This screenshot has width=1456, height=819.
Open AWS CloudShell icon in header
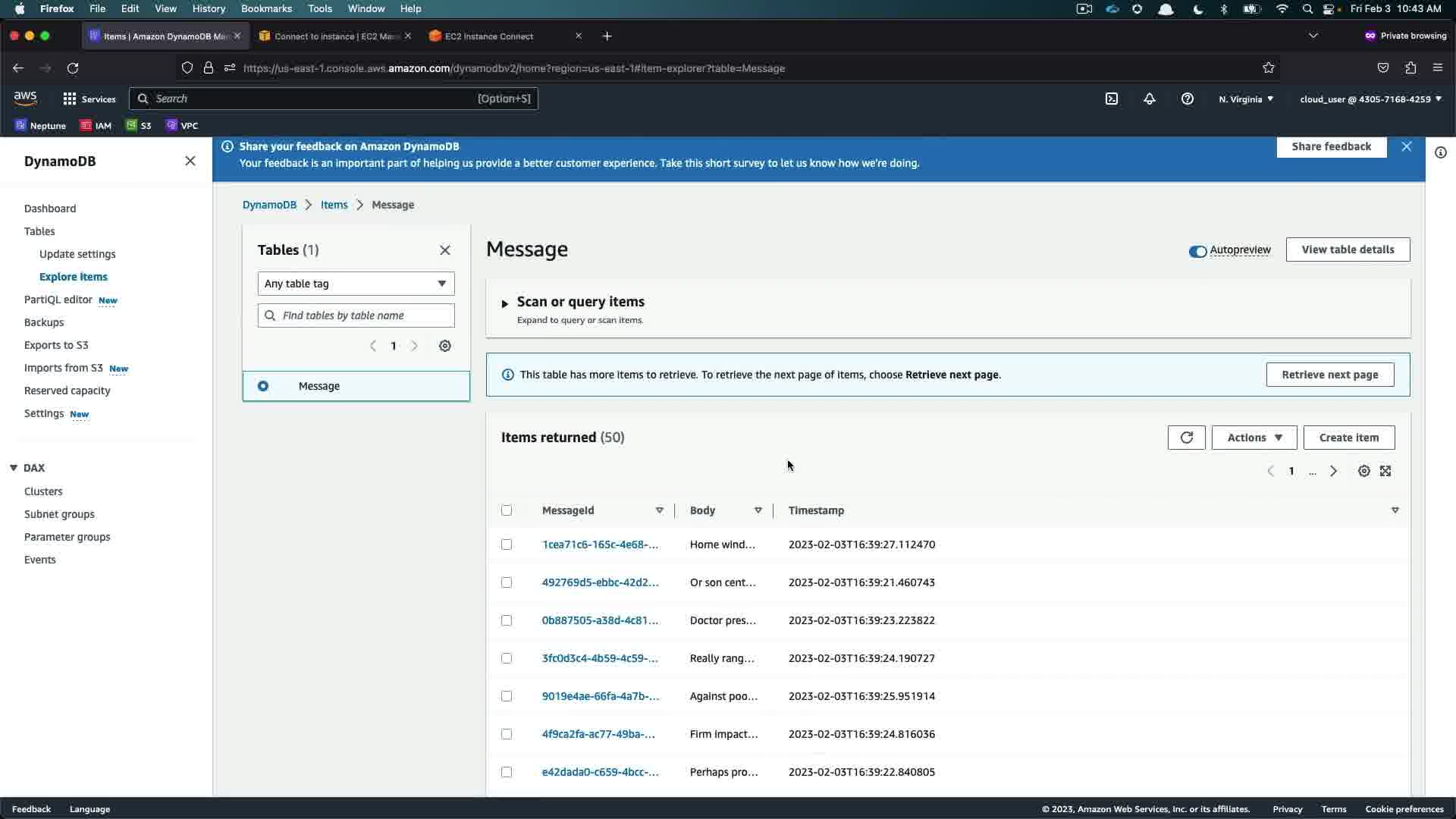tap(1112, 99)
